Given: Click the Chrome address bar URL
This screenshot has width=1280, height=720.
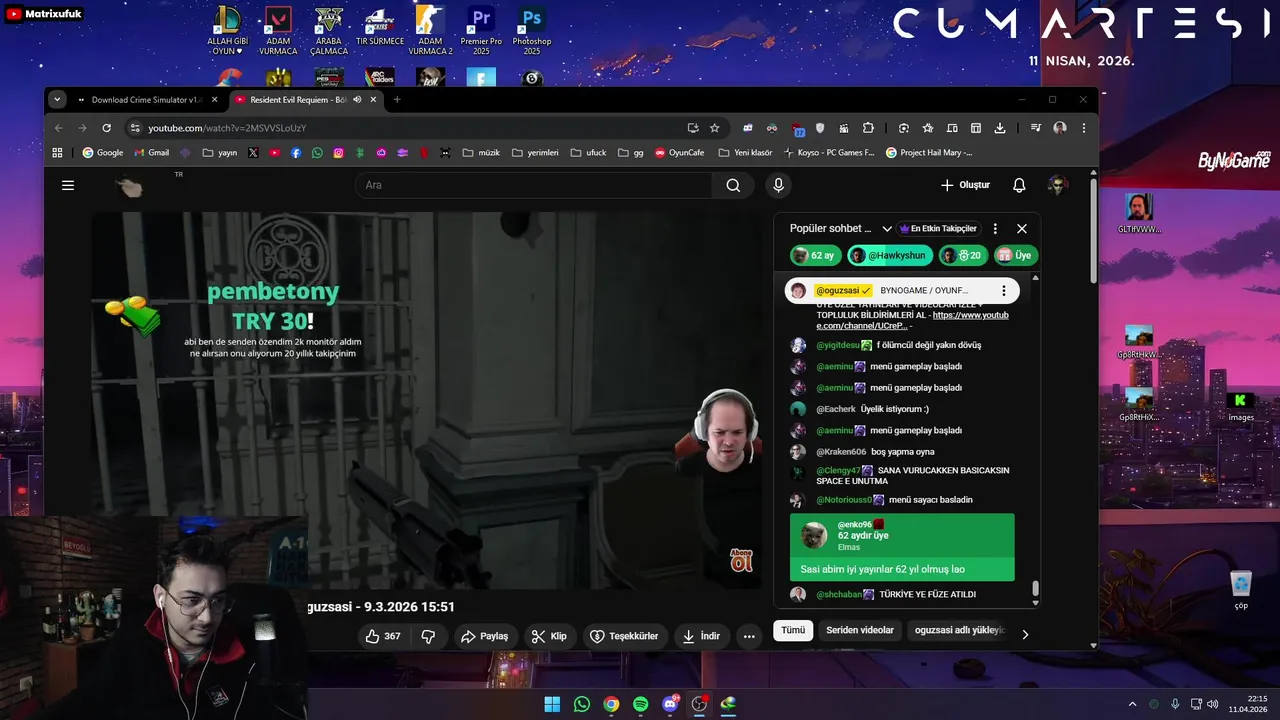Looking at the screenshot, I should click(227, 128).
